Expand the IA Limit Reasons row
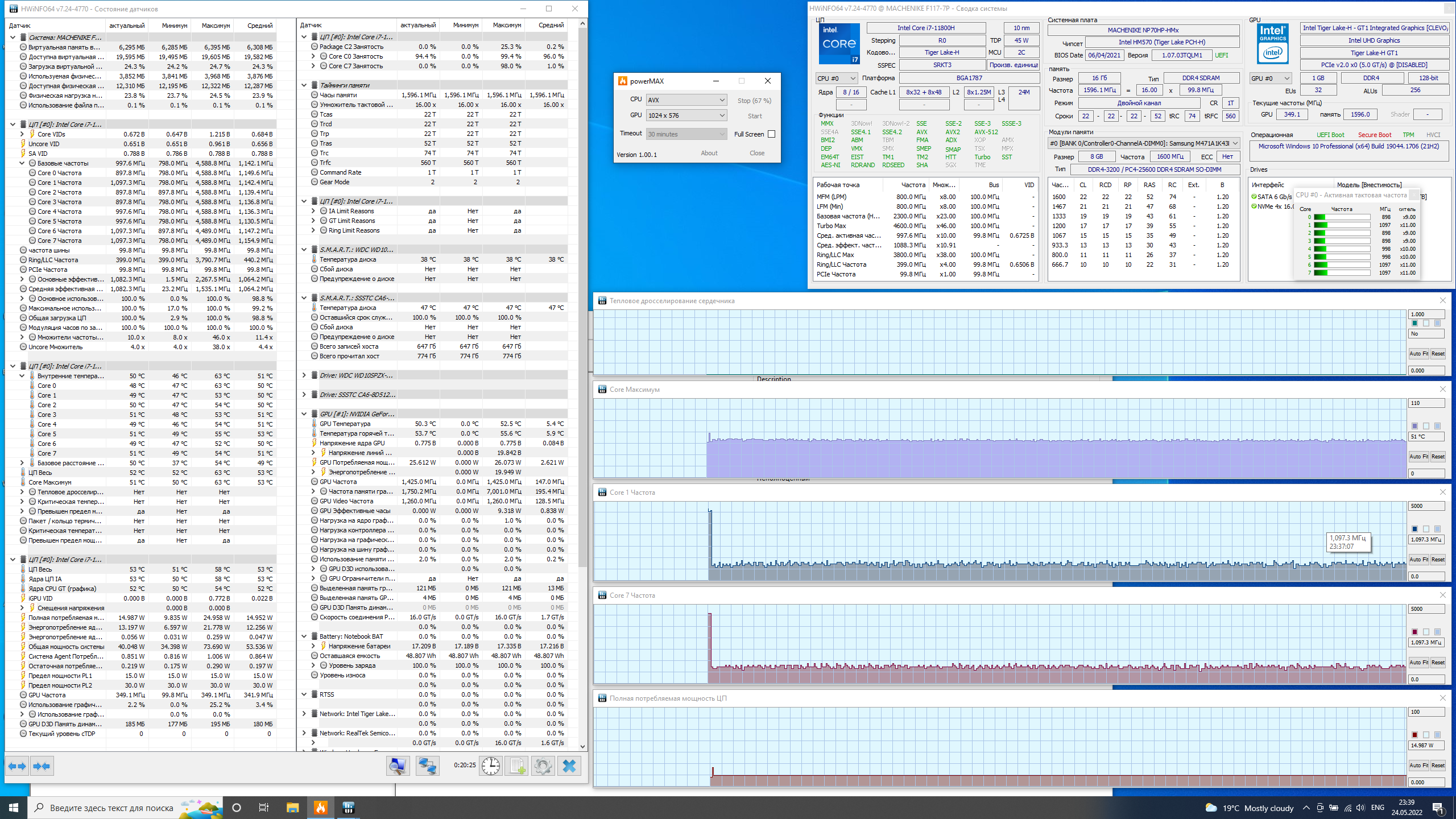 point(313,211)
